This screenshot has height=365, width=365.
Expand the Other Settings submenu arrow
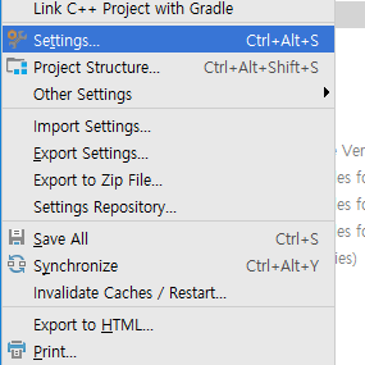326,92
